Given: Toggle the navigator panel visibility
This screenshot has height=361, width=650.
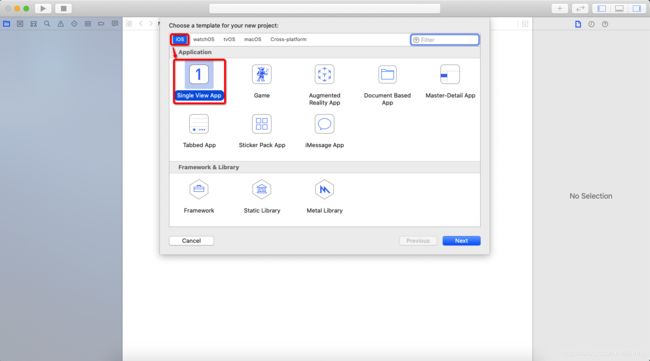Looking at the screenshot, I should 601,8.
